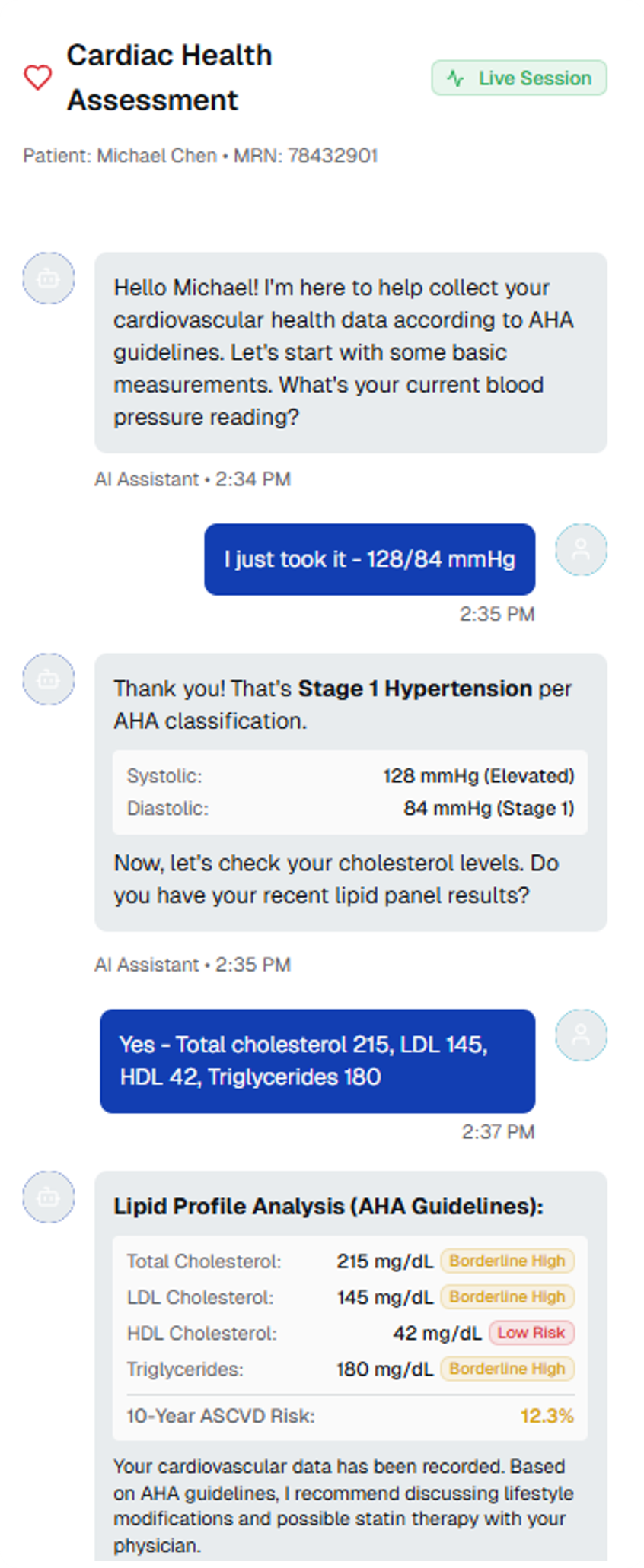Click the Borderline High badge for Triglycerides

[x=507, y=1369]
